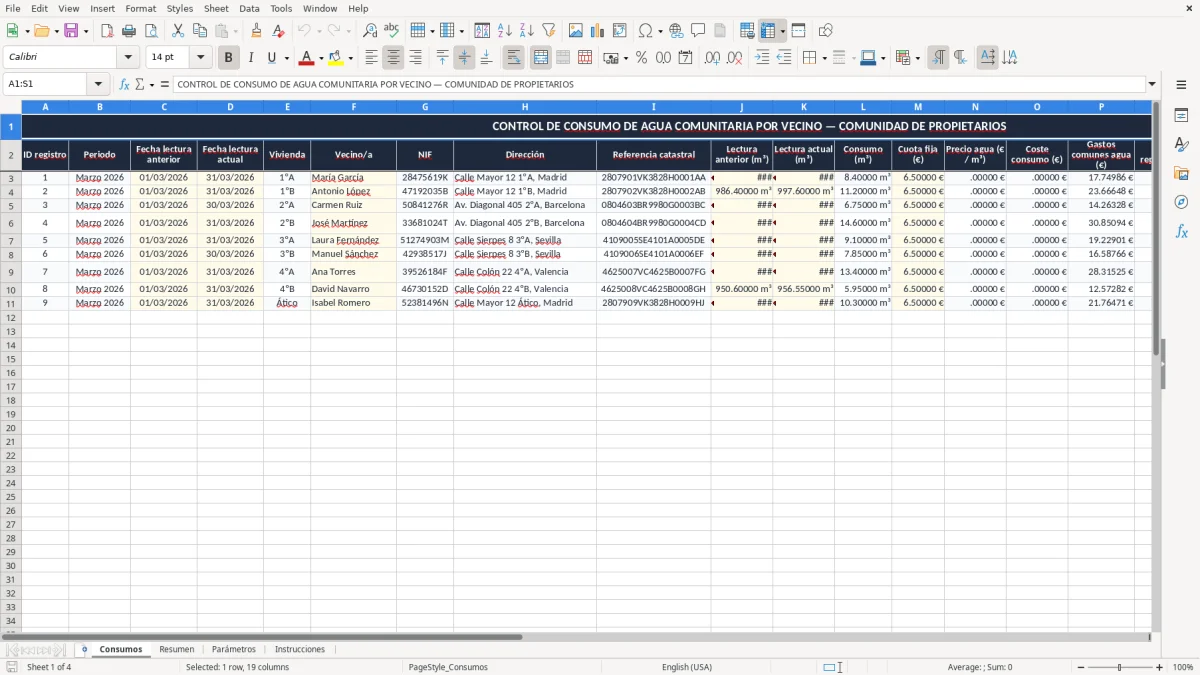
Task: Click the Save document icon
Action: click(x=71, y=31)
